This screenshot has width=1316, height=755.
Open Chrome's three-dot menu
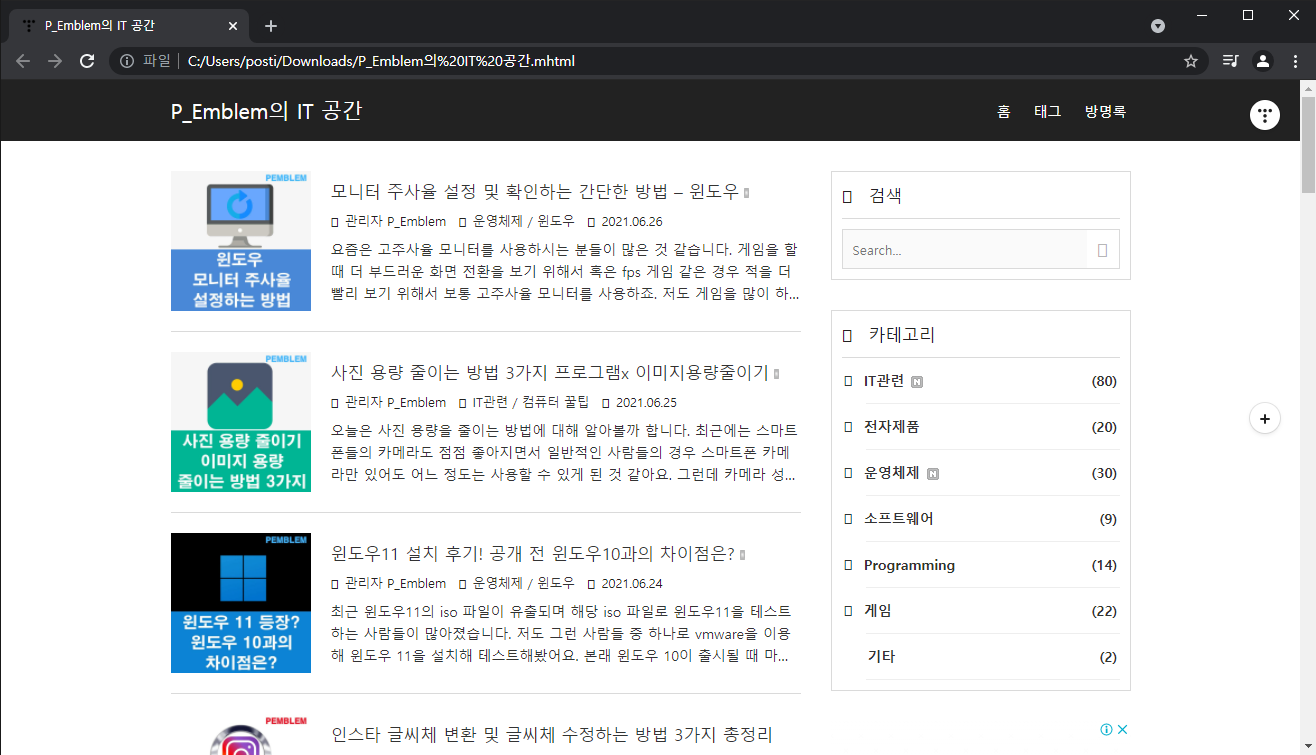click(x=1297, y=60)
